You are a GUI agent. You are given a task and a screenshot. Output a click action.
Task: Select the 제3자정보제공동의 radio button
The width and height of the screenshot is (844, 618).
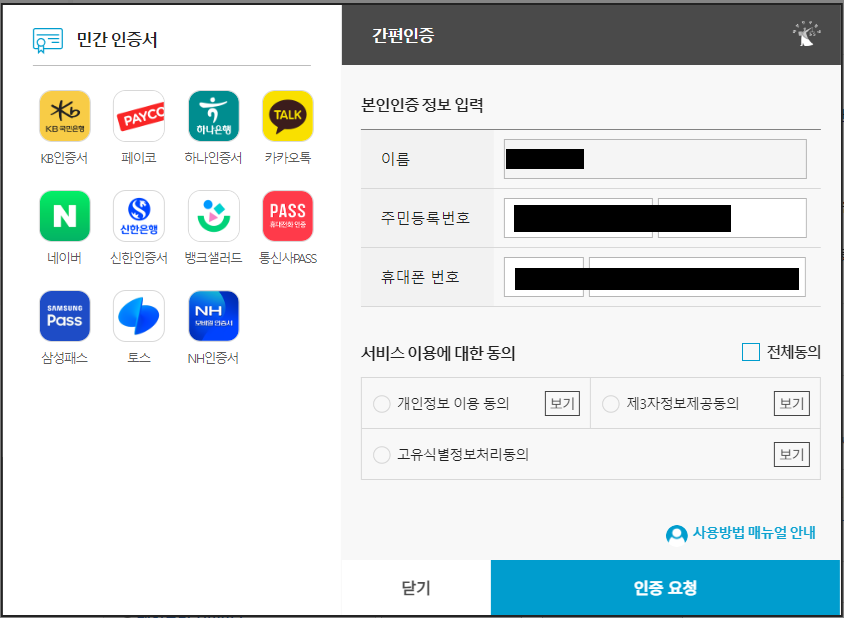611,404
